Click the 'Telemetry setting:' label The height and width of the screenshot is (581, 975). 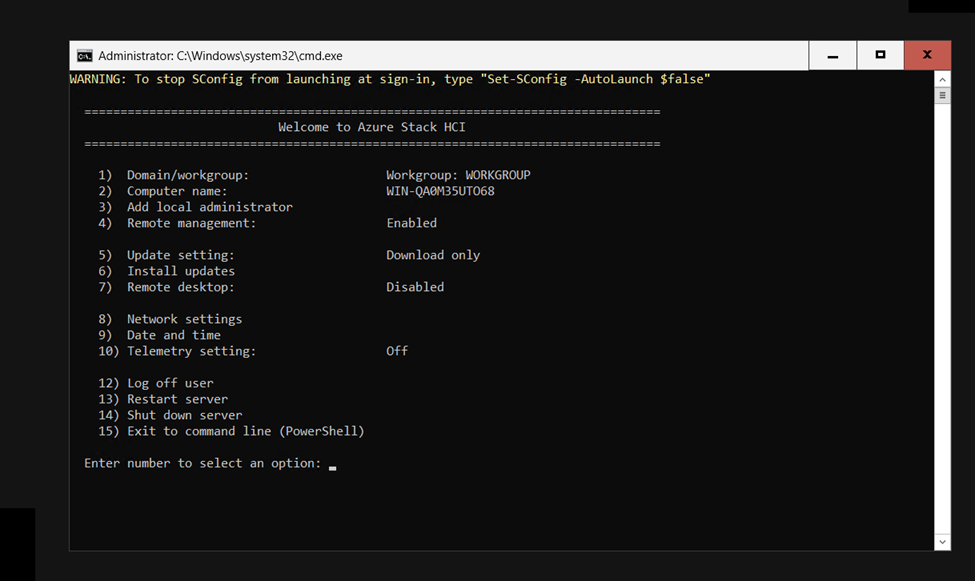pyautogui.click(x=192, y=351)
